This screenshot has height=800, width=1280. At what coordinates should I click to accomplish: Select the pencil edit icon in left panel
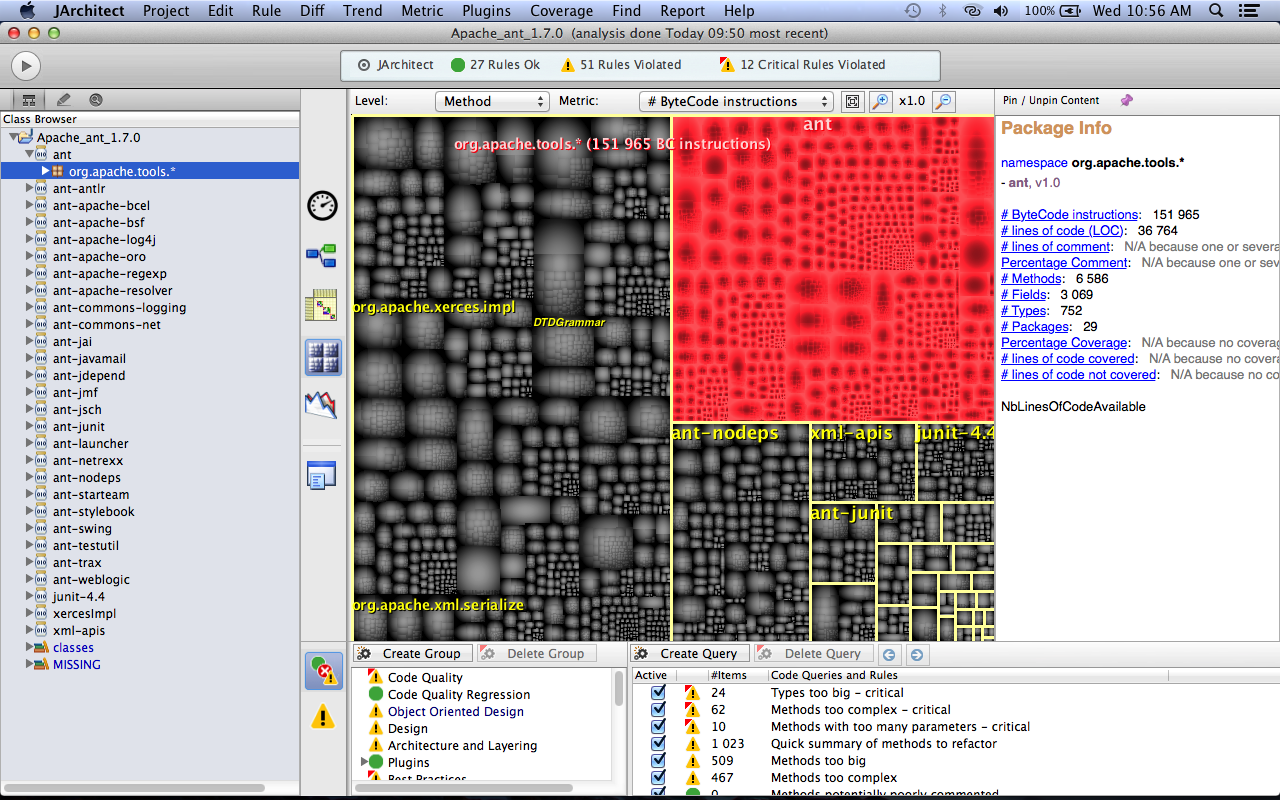(x=63, y=100)
